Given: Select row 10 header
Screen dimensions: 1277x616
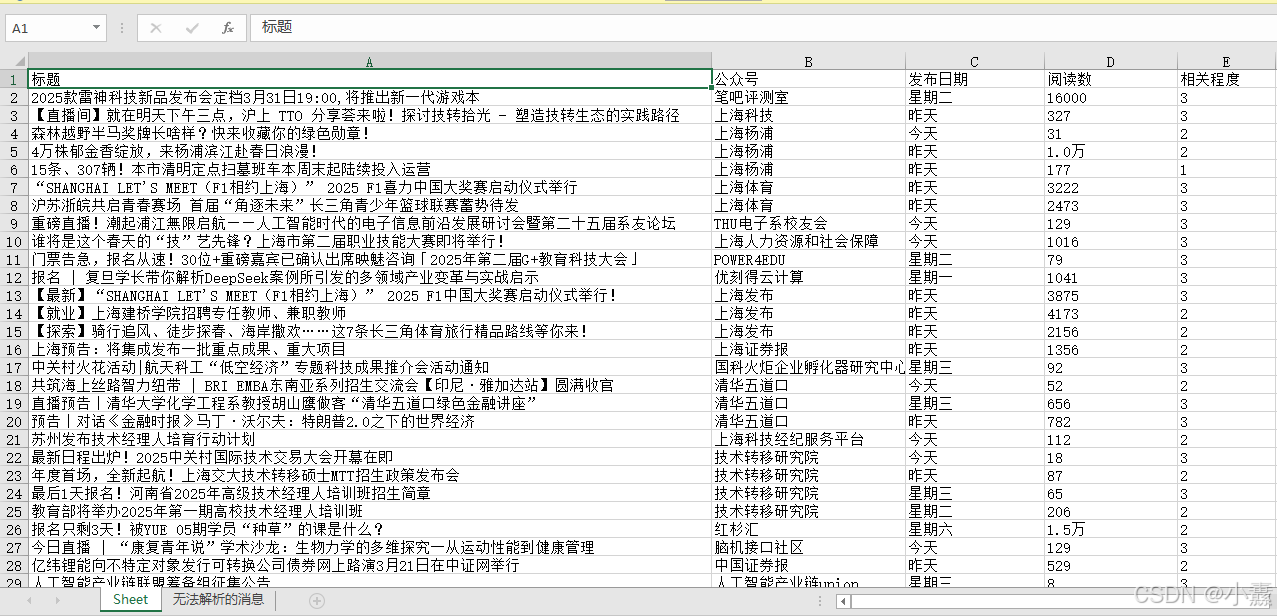Looking at the screenshot, I should 14,242.
